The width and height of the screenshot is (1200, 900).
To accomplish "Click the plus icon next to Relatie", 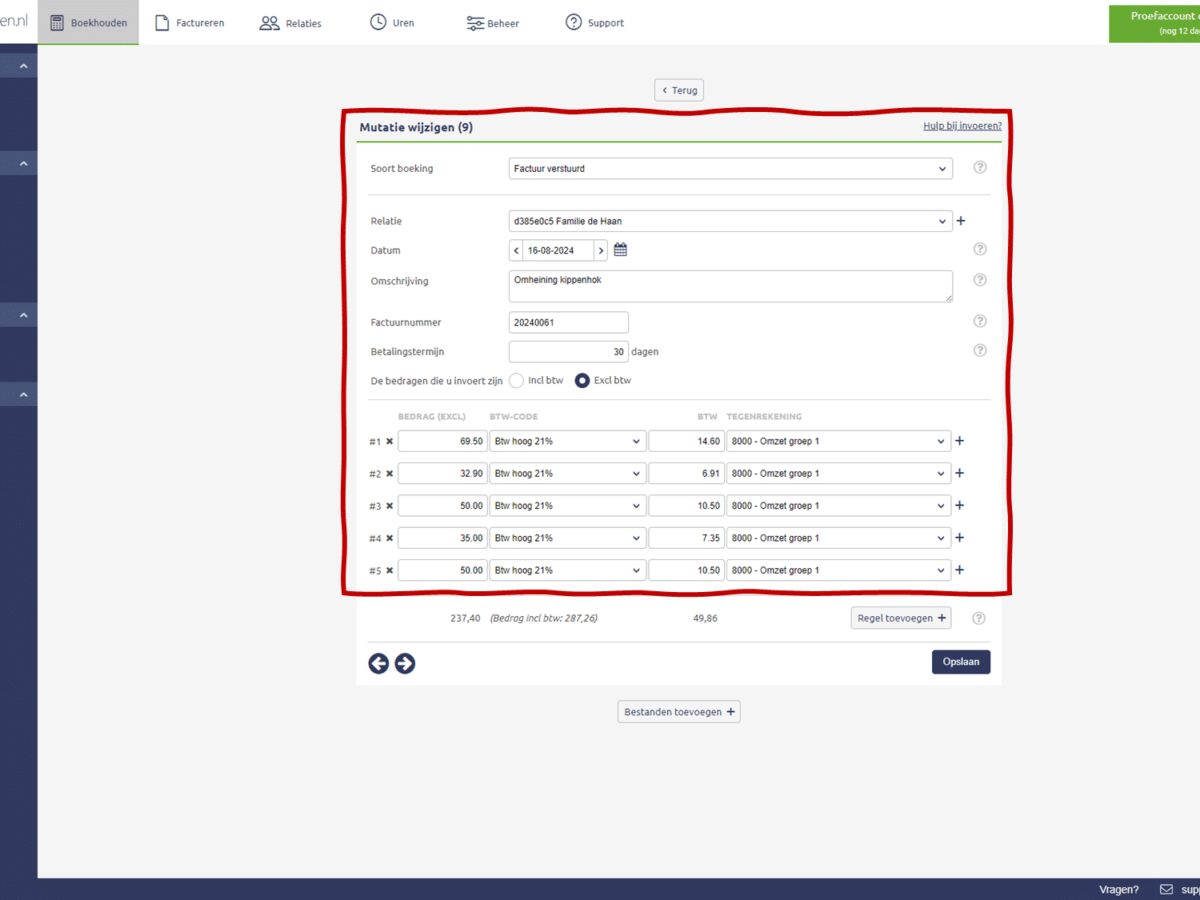I will [962, 221].
